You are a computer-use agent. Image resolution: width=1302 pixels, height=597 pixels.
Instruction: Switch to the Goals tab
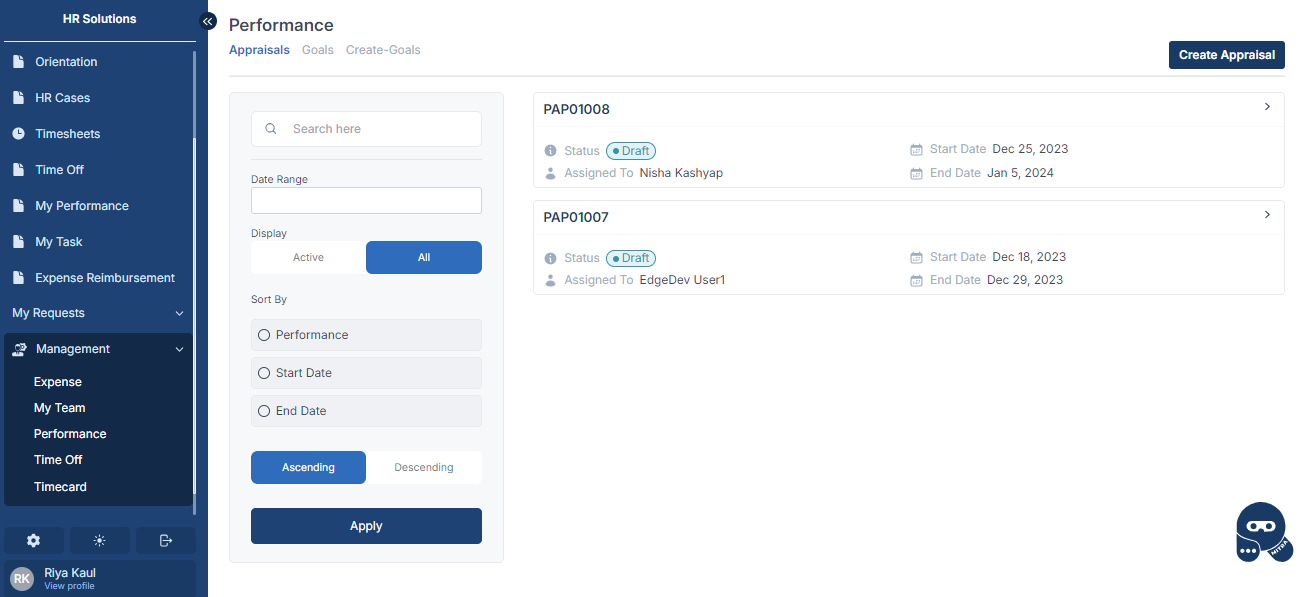318,50
